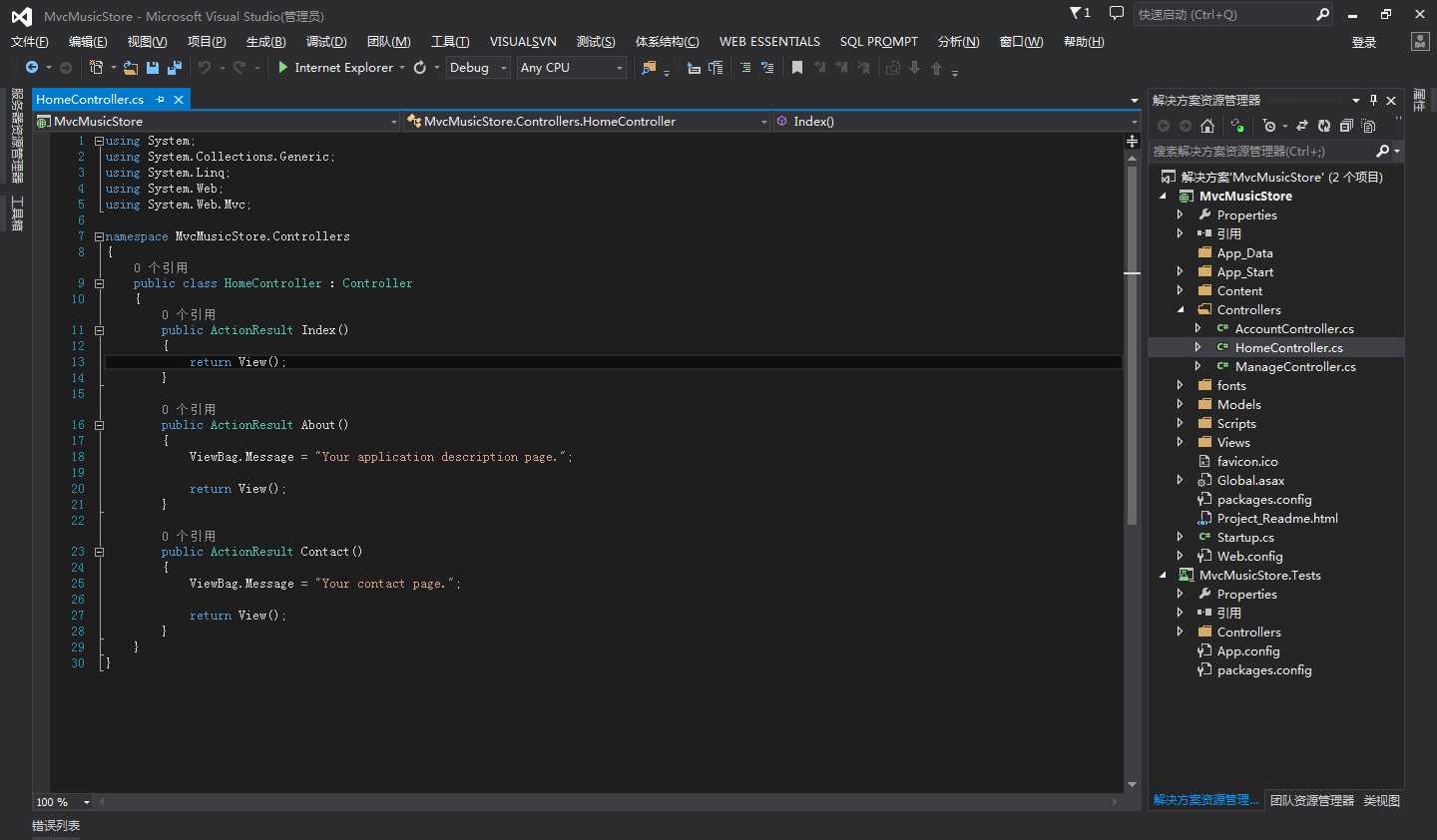This screenshot has width=1437, height=840.
Task: Click the Find in Files toolbar icon
Action: tap(649, 68)
